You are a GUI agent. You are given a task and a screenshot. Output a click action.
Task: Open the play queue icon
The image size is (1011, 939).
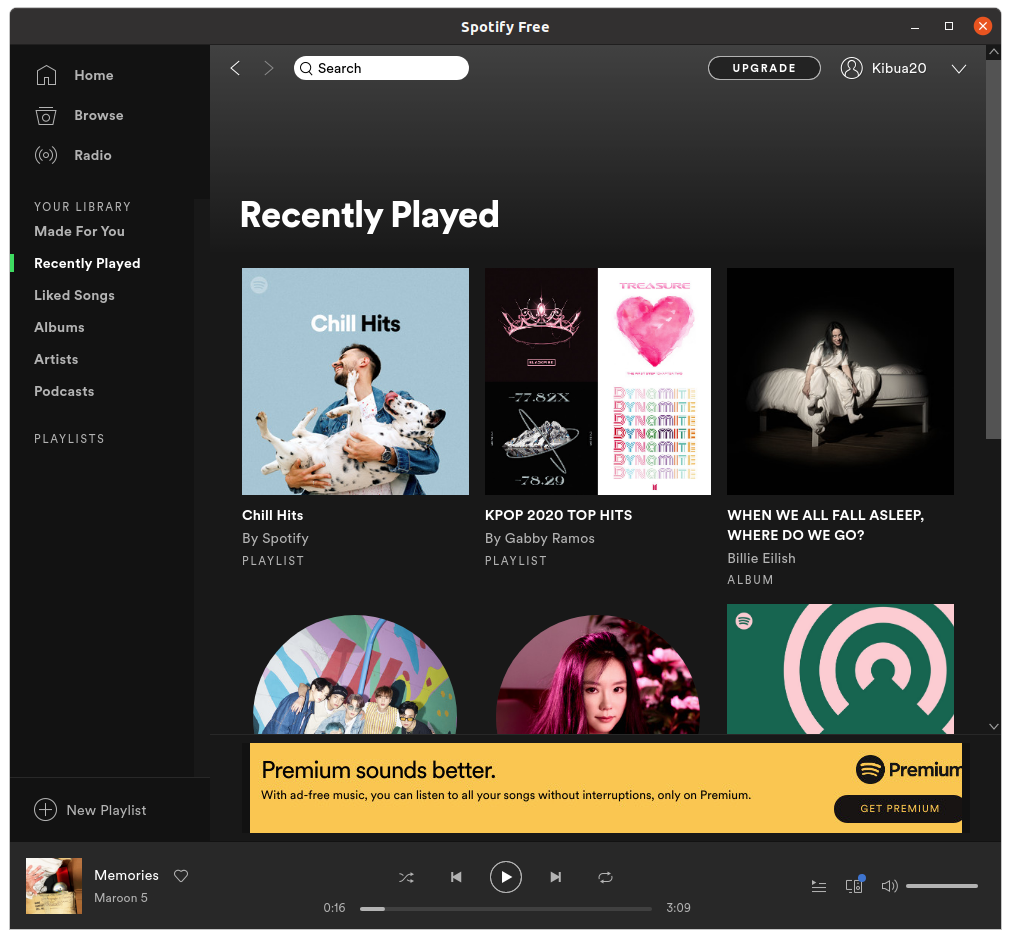819,887
